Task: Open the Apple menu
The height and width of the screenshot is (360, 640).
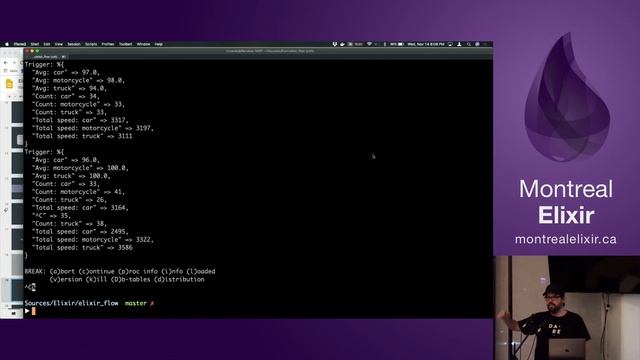Action: (x=7, y=44)
